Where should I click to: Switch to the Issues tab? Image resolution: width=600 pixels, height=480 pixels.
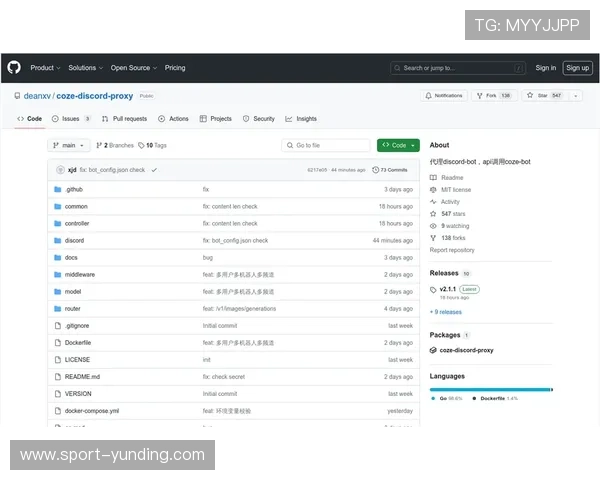[x=70, y=118]
